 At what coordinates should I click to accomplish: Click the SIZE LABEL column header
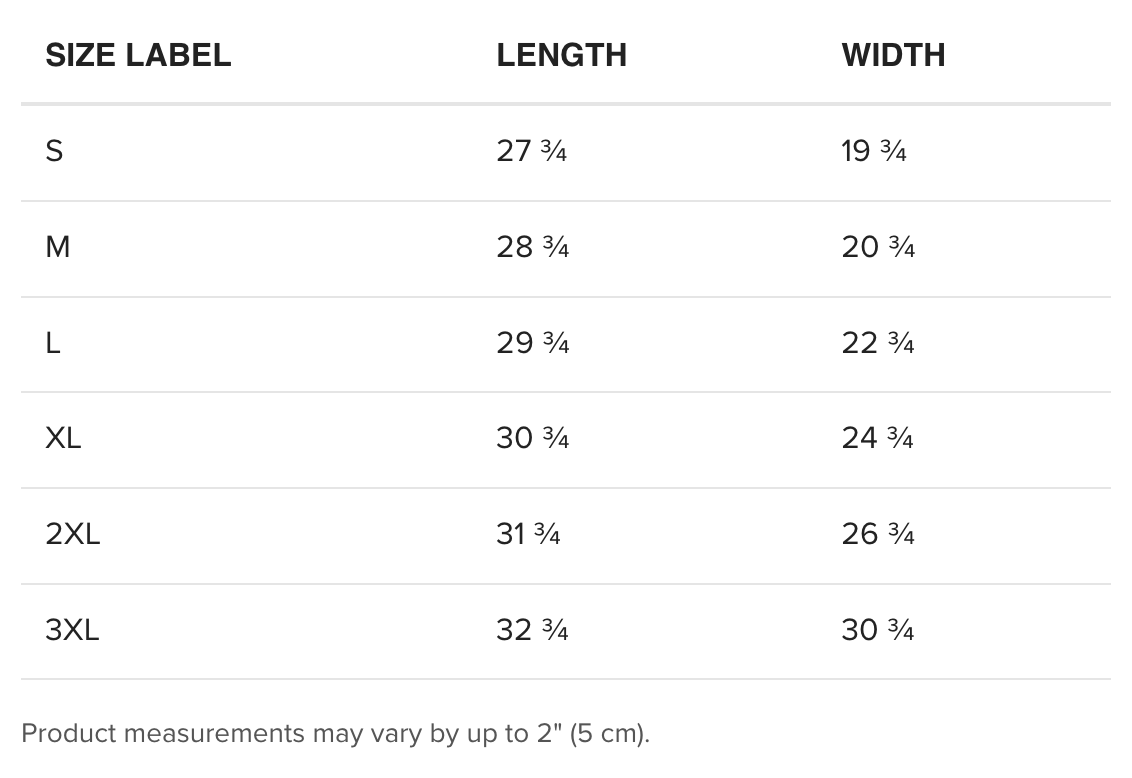[138, 56]
